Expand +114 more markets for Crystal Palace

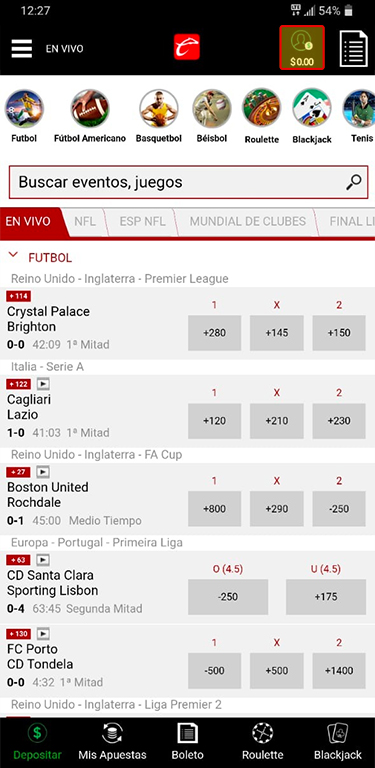click(x=19, y=296)
